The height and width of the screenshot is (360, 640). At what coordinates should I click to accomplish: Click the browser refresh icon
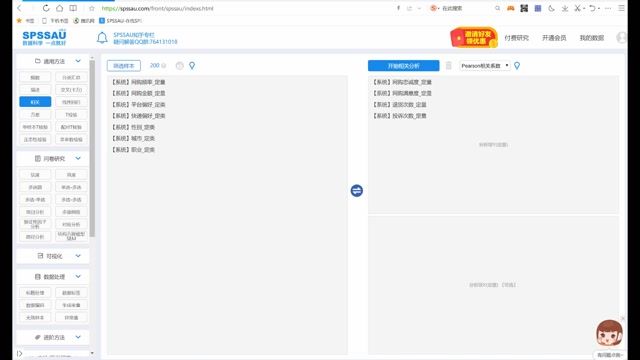46,8
